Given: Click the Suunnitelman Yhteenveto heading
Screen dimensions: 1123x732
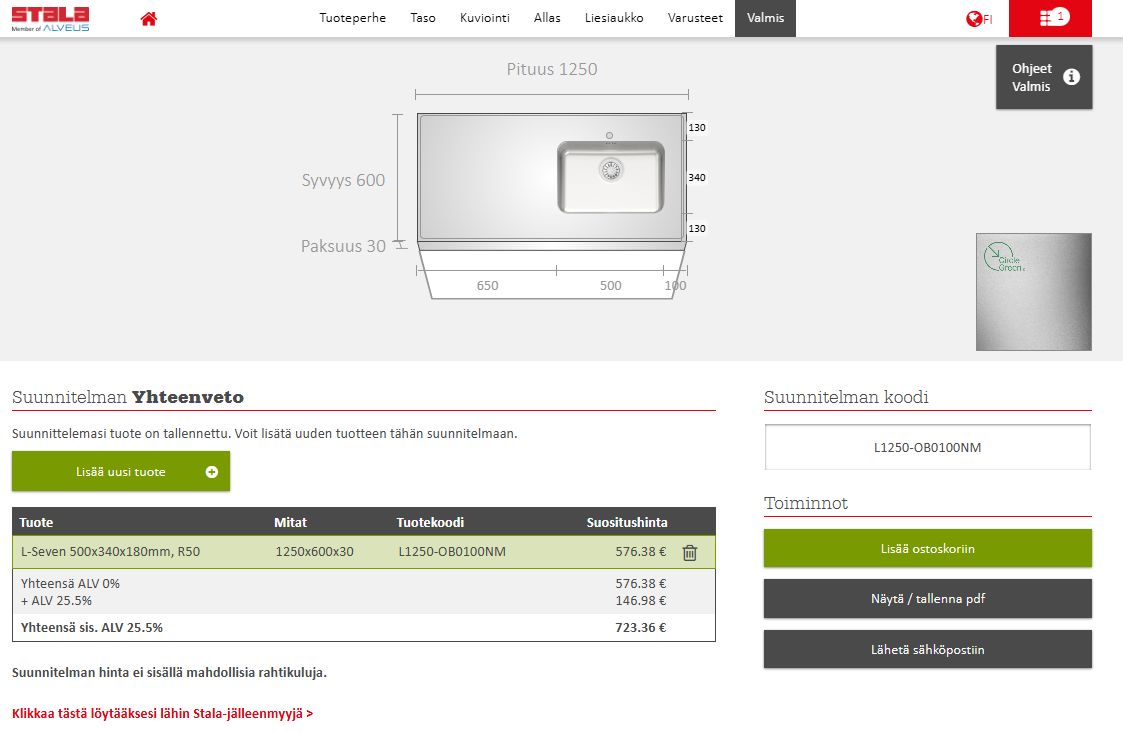Looking at the screenshot, I should pyautogui.click(x=127, y=397).
